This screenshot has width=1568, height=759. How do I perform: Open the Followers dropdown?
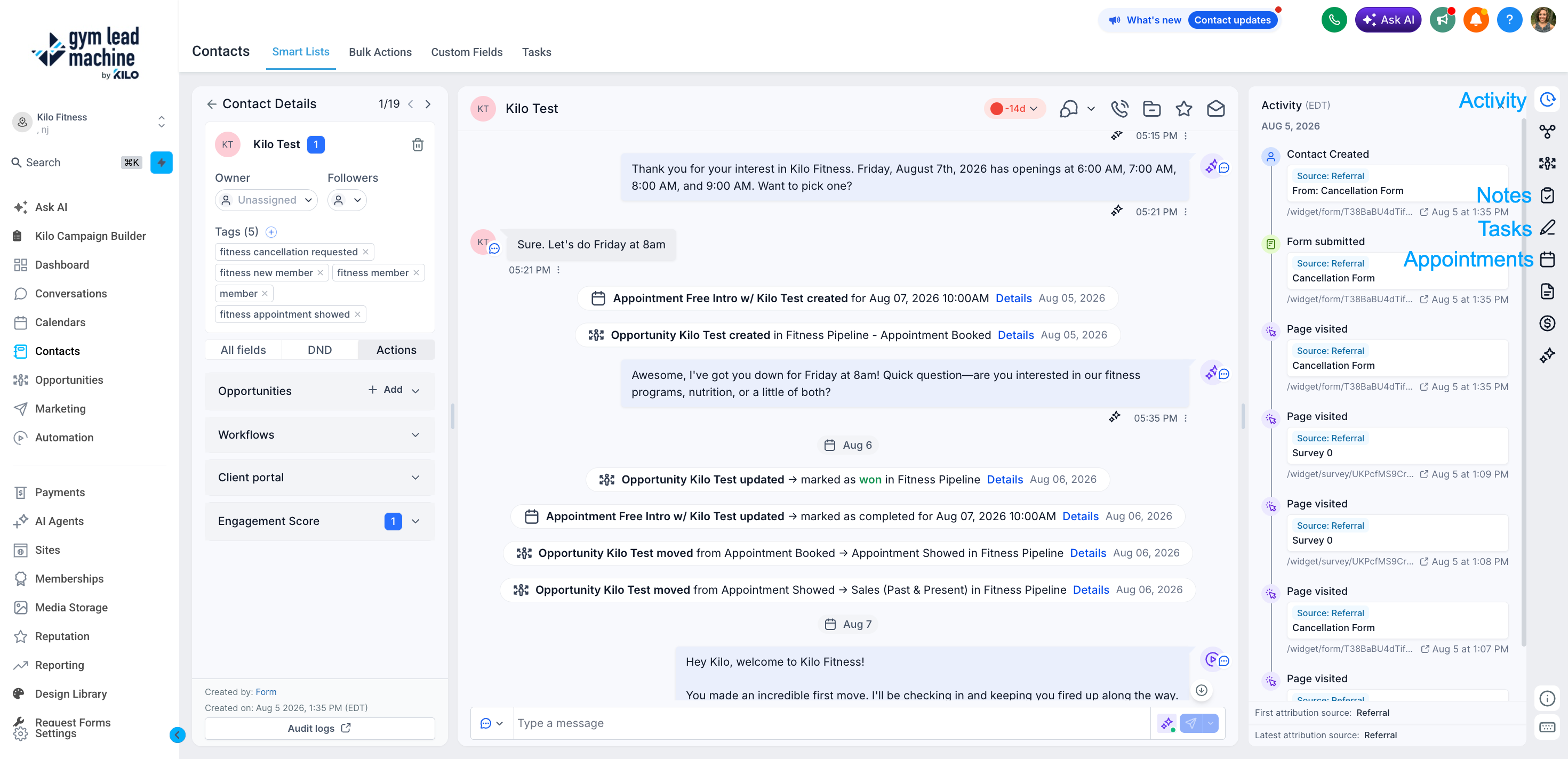[x=347, y=200]
